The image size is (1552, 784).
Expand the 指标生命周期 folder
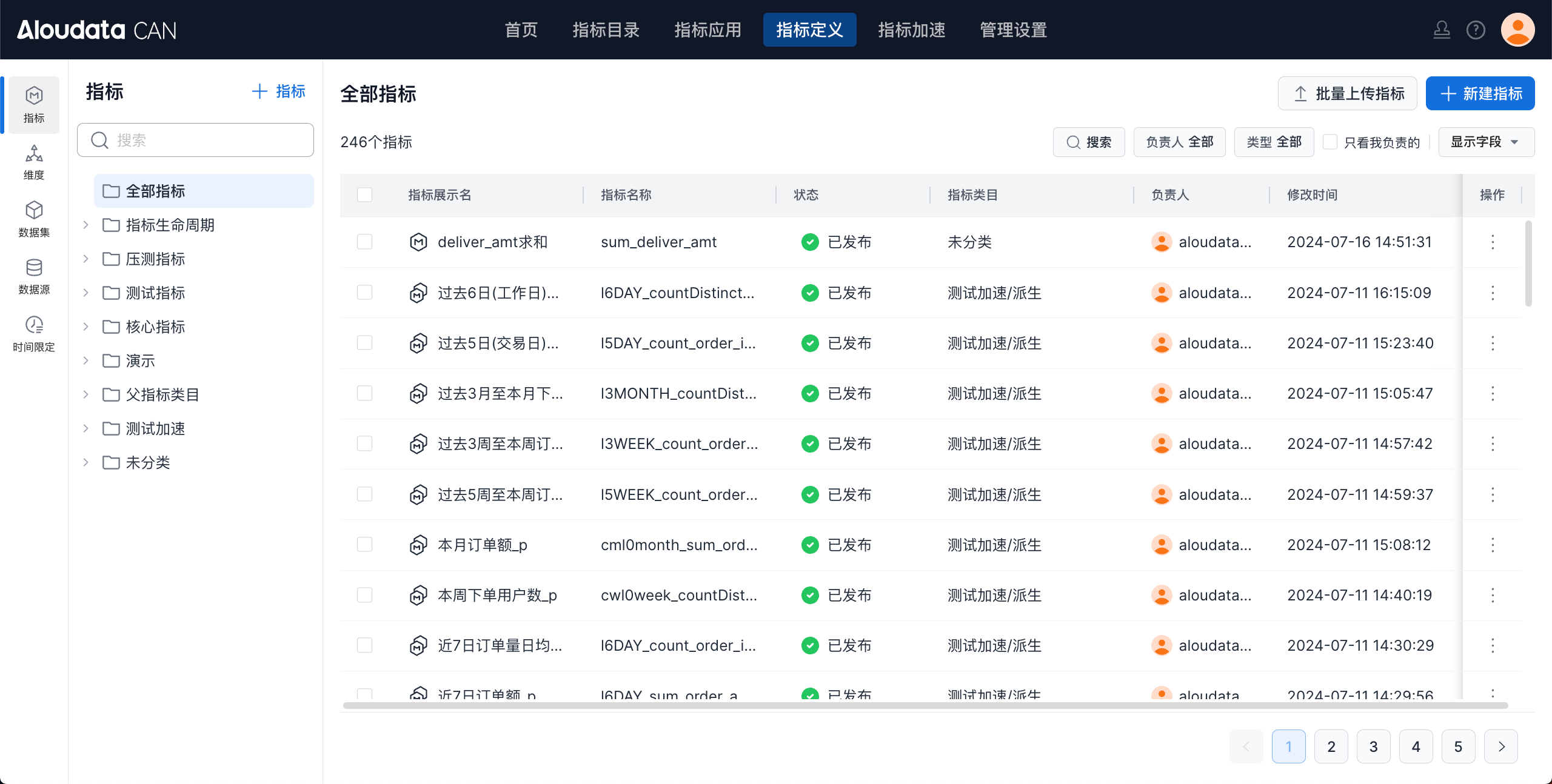click(x=85, y=225)
